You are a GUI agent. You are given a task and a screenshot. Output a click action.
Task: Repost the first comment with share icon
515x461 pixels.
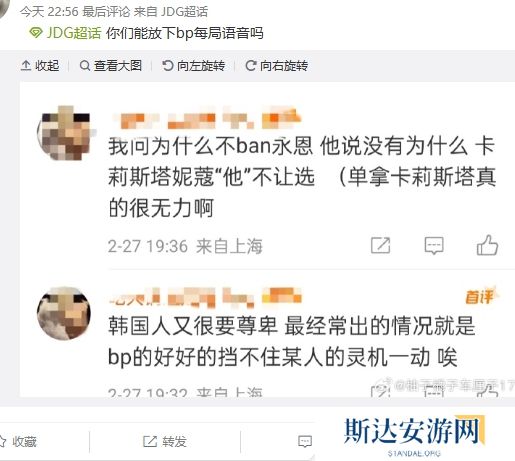tap(380, 246)
